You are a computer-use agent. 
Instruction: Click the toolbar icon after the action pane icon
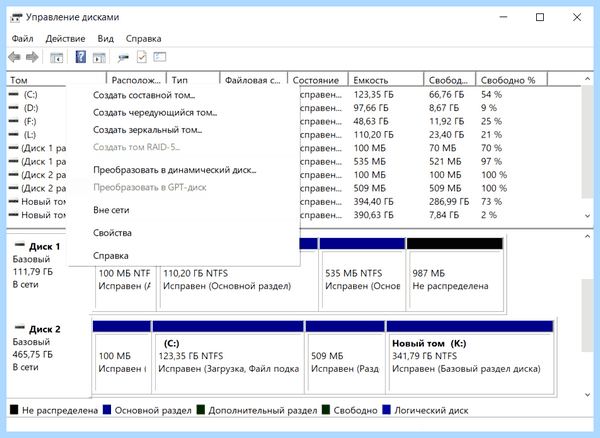click(x=123, y=58)
